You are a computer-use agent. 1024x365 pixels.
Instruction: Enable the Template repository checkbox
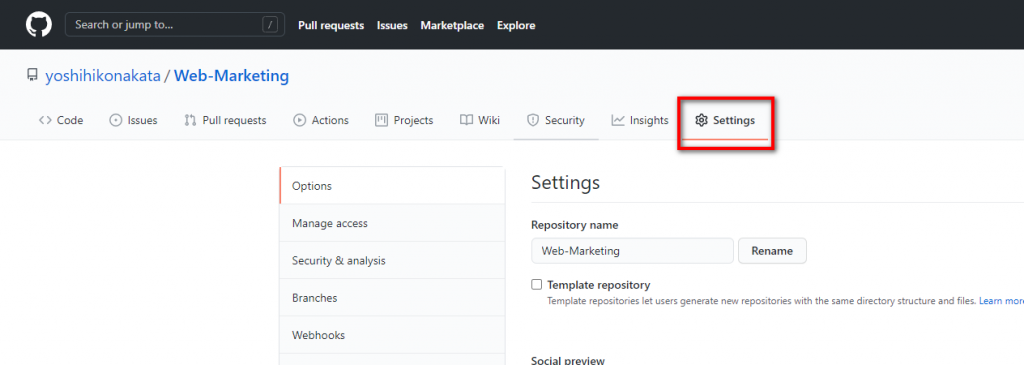(x=537, y=285)
